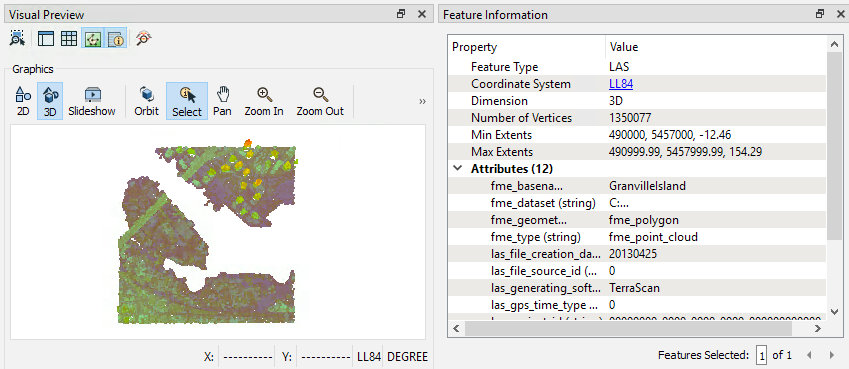Go to previous selected feature arrow
This screenshot has width=849, height=369.
click(809, 355)
